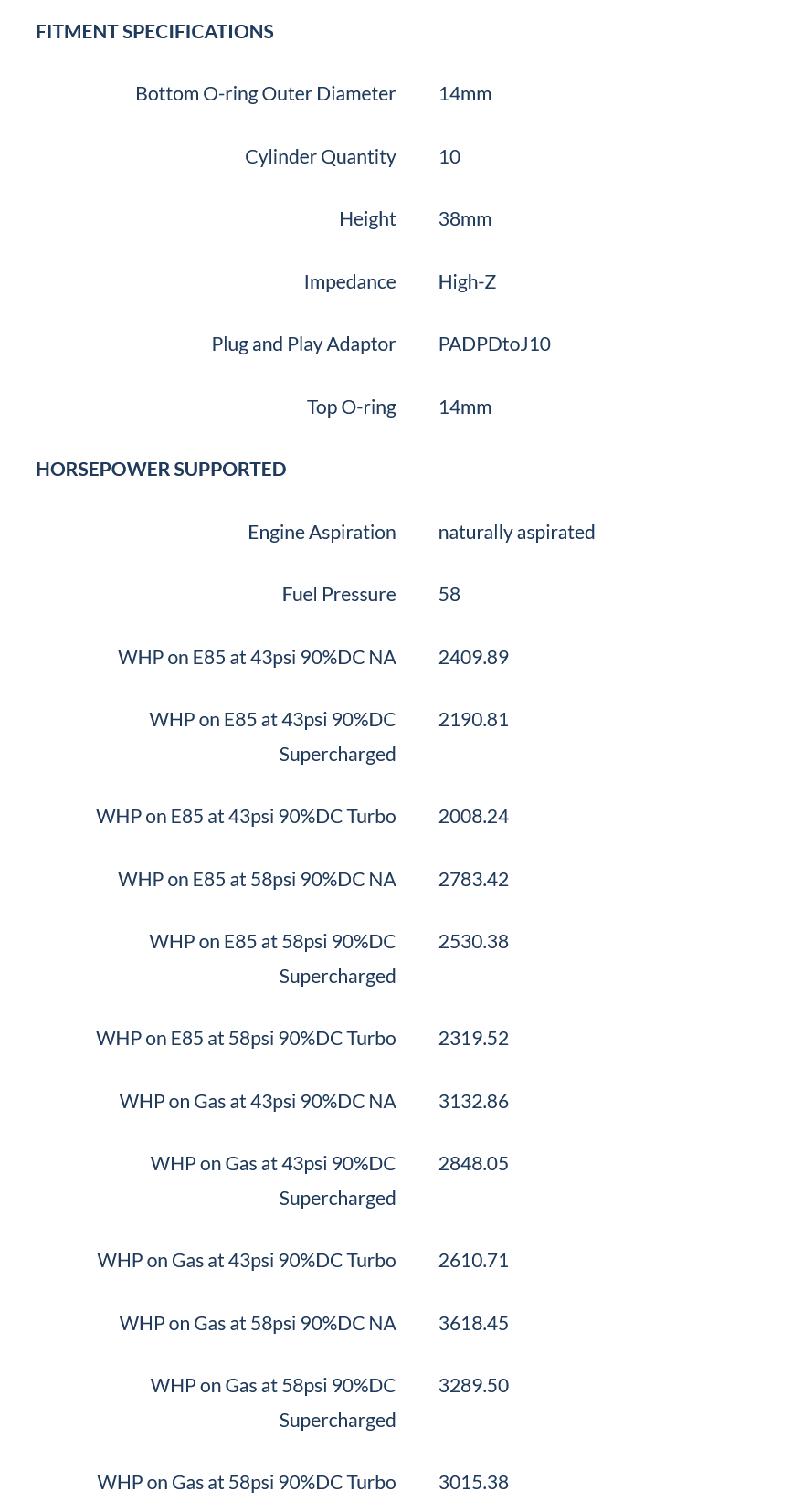The height and width of the screenshot is (1512, 803).
Task: Click the Fitment Specifications heading
Action: pos(154,32)
